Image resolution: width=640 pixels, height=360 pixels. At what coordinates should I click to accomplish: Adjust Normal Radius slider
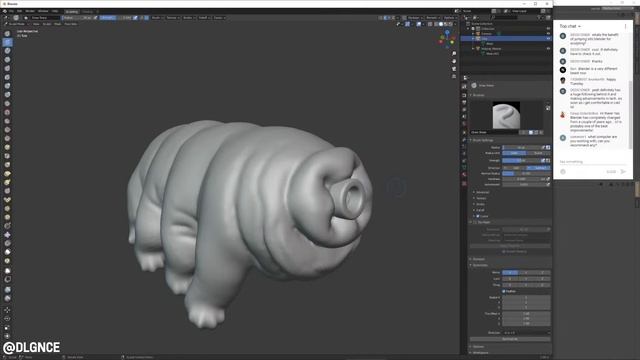pyautogui.click(x=526, y=173)
